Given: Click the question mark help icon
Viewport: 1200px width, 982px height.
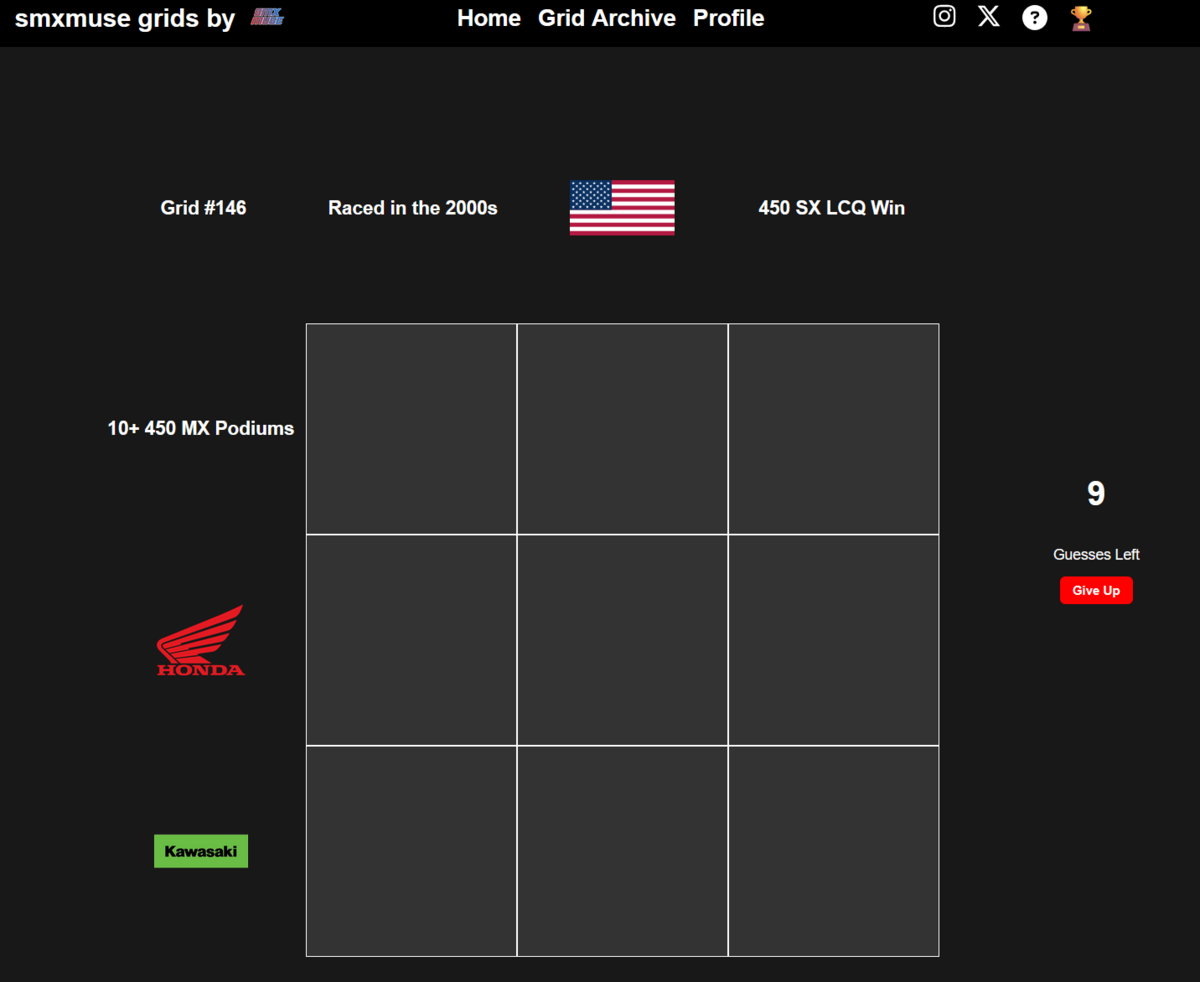Looking at the screenshot, I should click(1035, 18).
